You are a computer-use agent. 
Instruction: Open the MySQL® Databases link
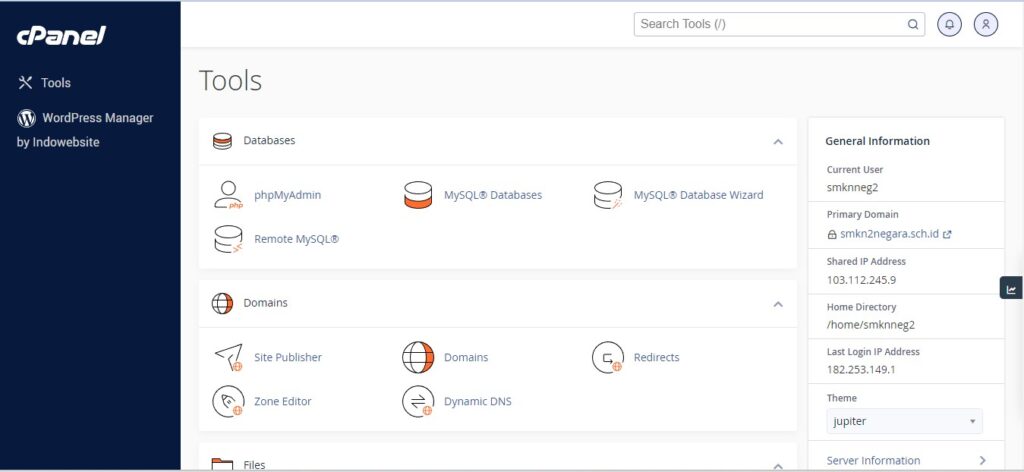493,195
